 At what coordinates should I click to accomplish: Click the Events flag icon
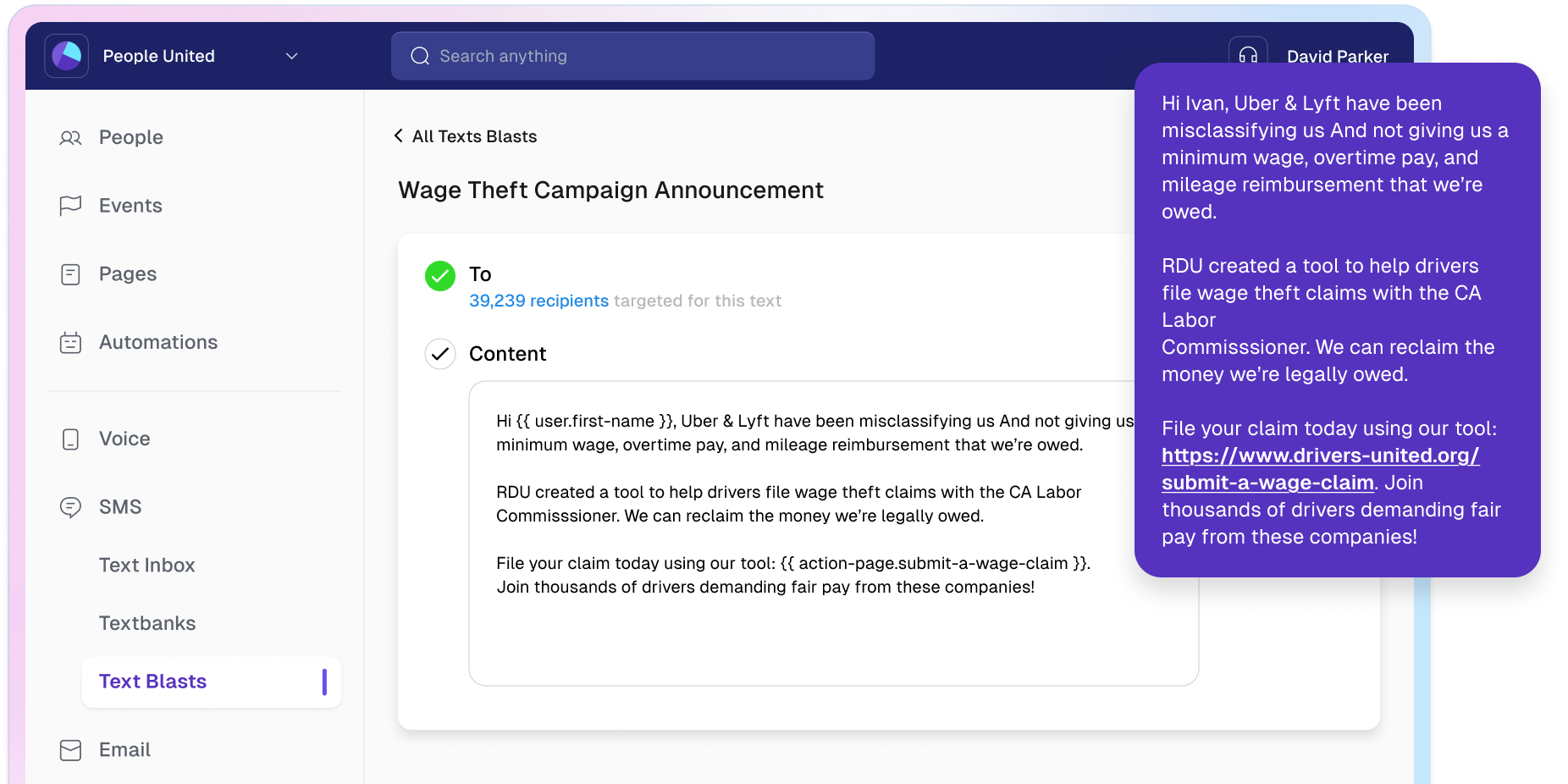pos(71,206)
